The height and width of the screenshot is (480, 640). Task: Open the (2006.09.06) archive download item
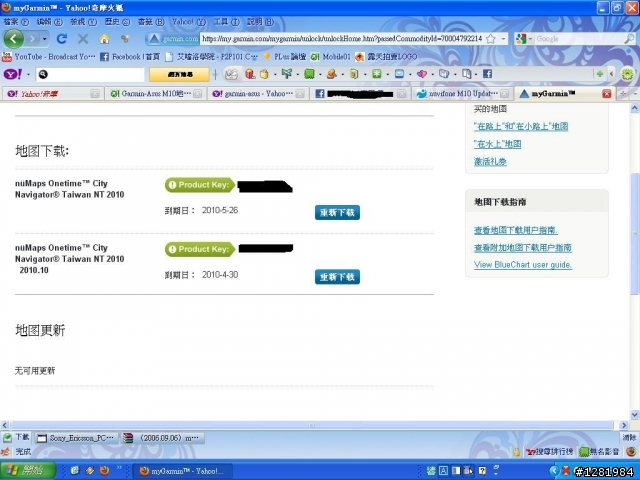coord(163,438)
